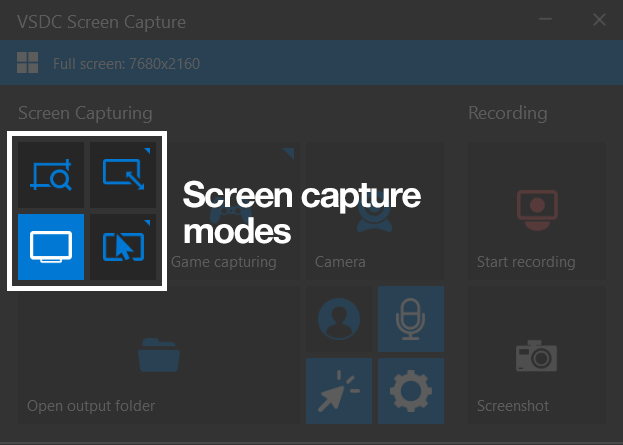Toggle the microphone recording
The height and width of the screenshot is (445, 623).
click(410, 319)
